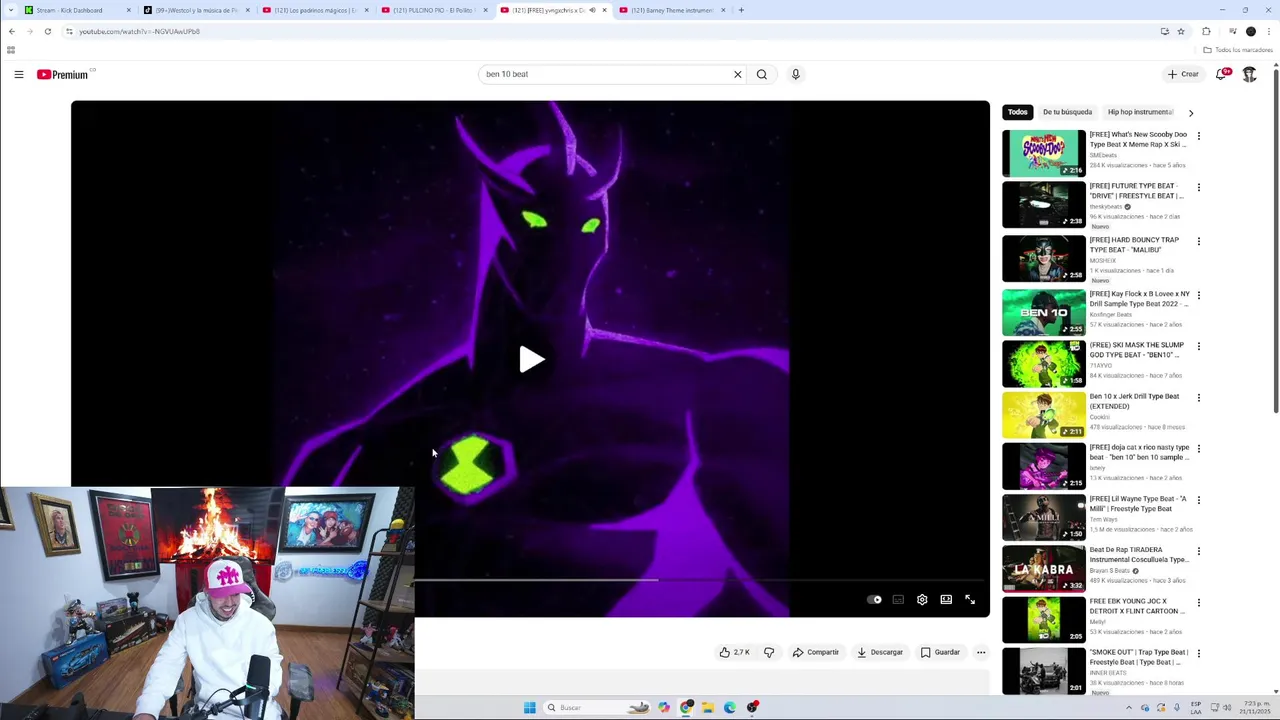The image size is (1280, 720).
Task: Open options for Scooby Doo Type Beat video
Action: coord(1199,136)
